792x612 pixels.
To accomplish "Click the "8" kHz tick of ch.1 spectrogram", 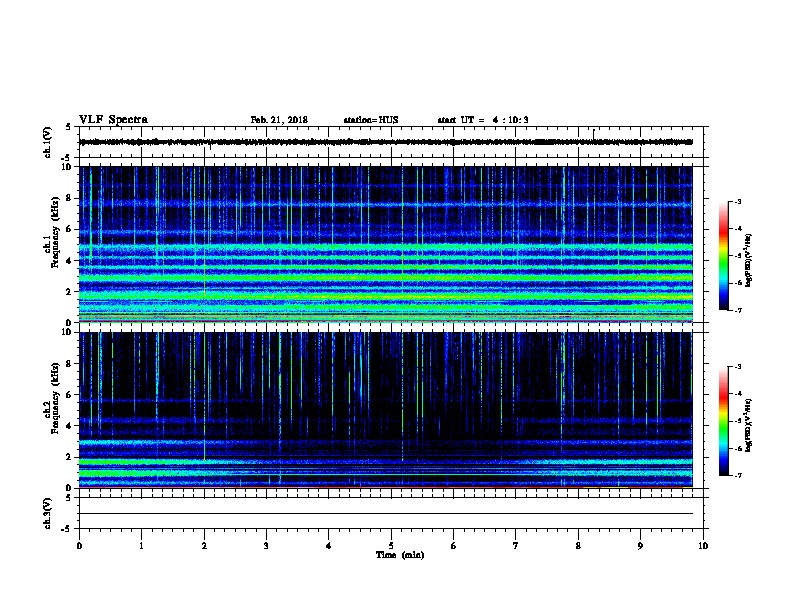I will pyautogui.click(x=70, y=198).
